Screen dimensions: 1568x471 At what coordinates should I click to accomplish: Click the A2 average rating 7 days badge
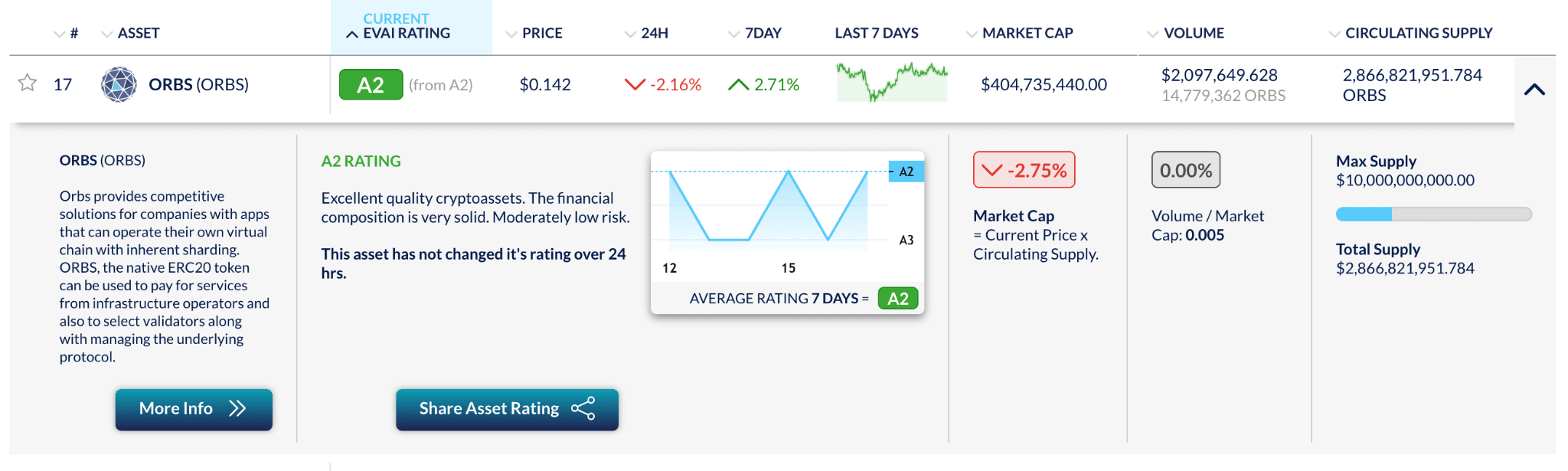coord(897,298)
